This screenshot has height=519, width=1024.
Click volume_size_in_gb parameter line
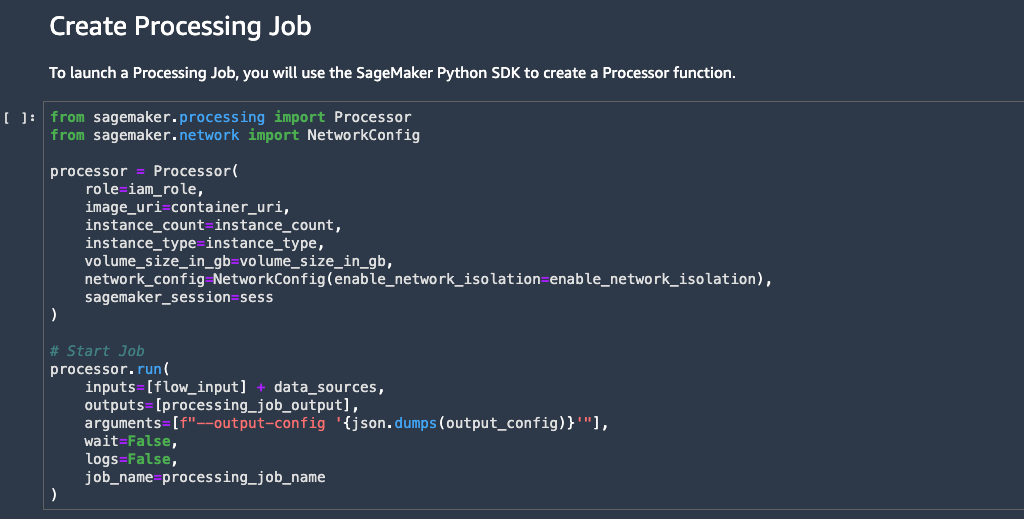239,261
